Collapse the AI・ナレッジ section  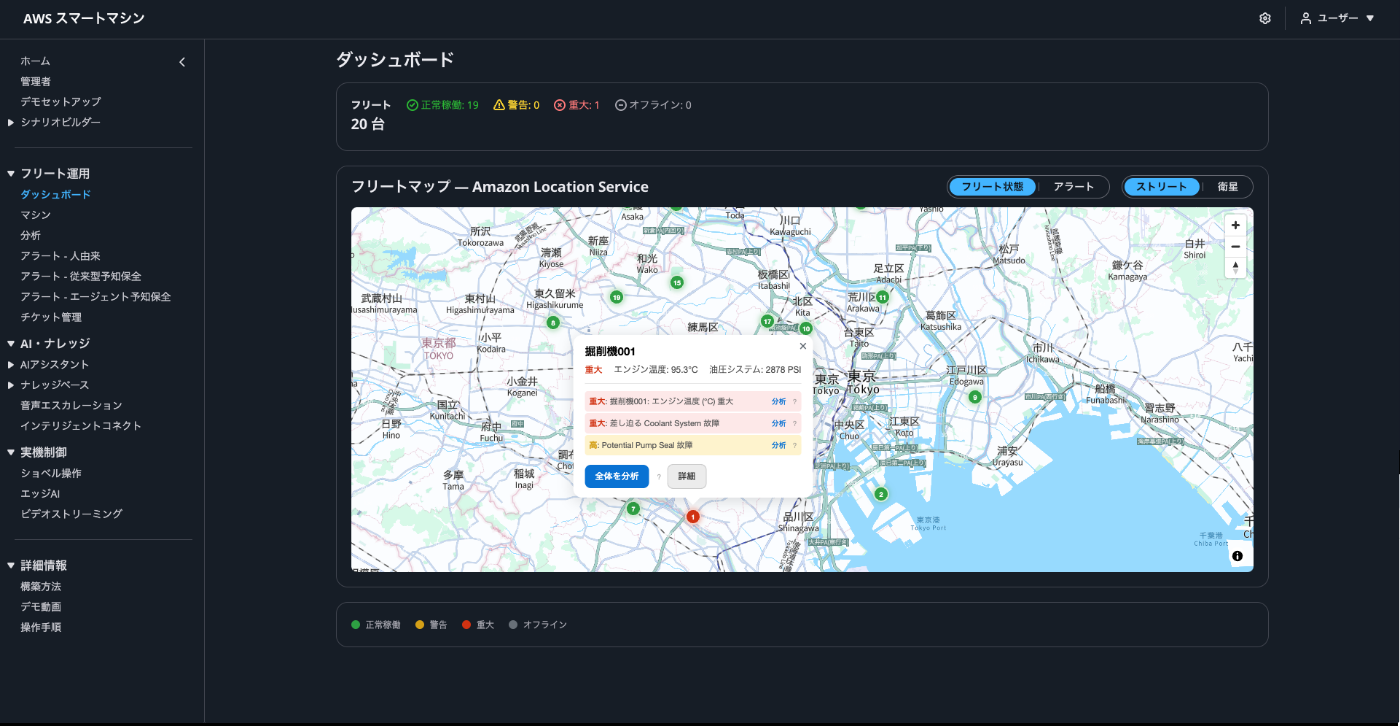[x=11, y=343]
